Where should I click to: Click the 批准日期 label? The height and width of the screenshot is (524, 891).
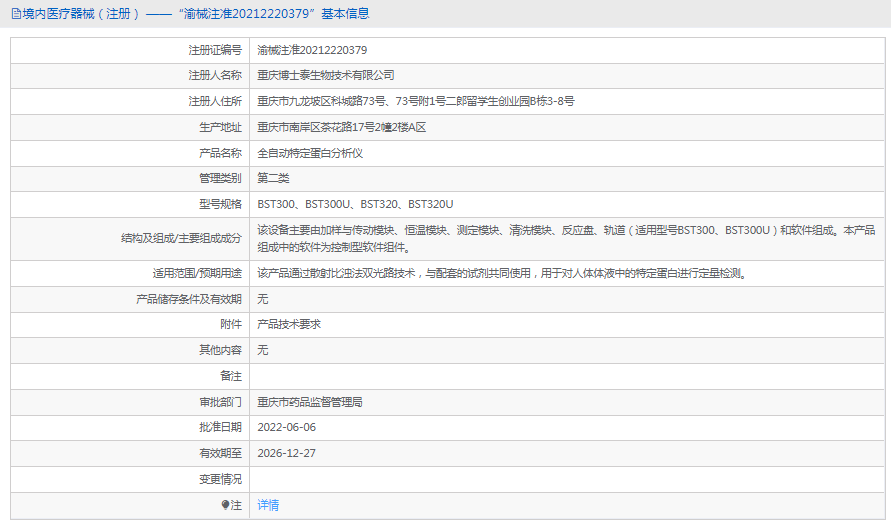220,427
